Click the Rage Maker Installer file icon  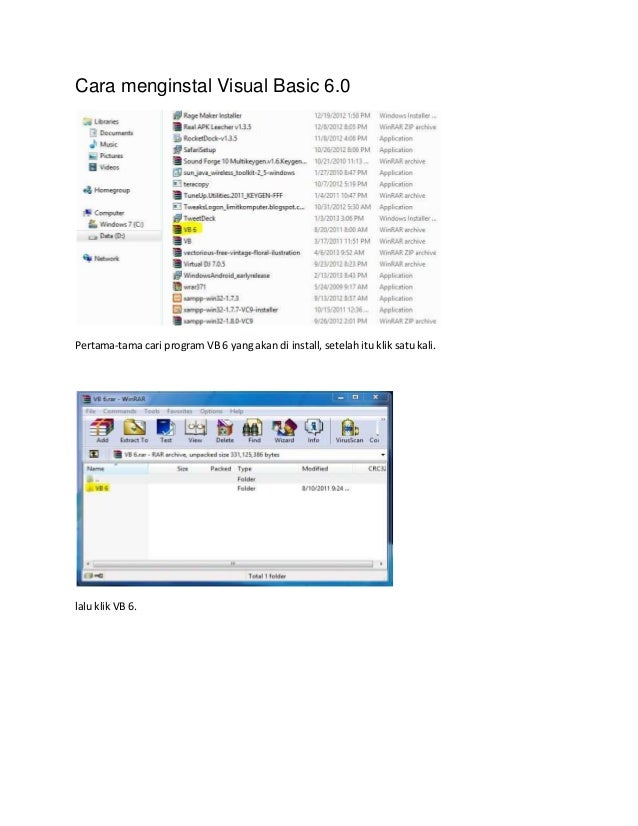point(177,115)
